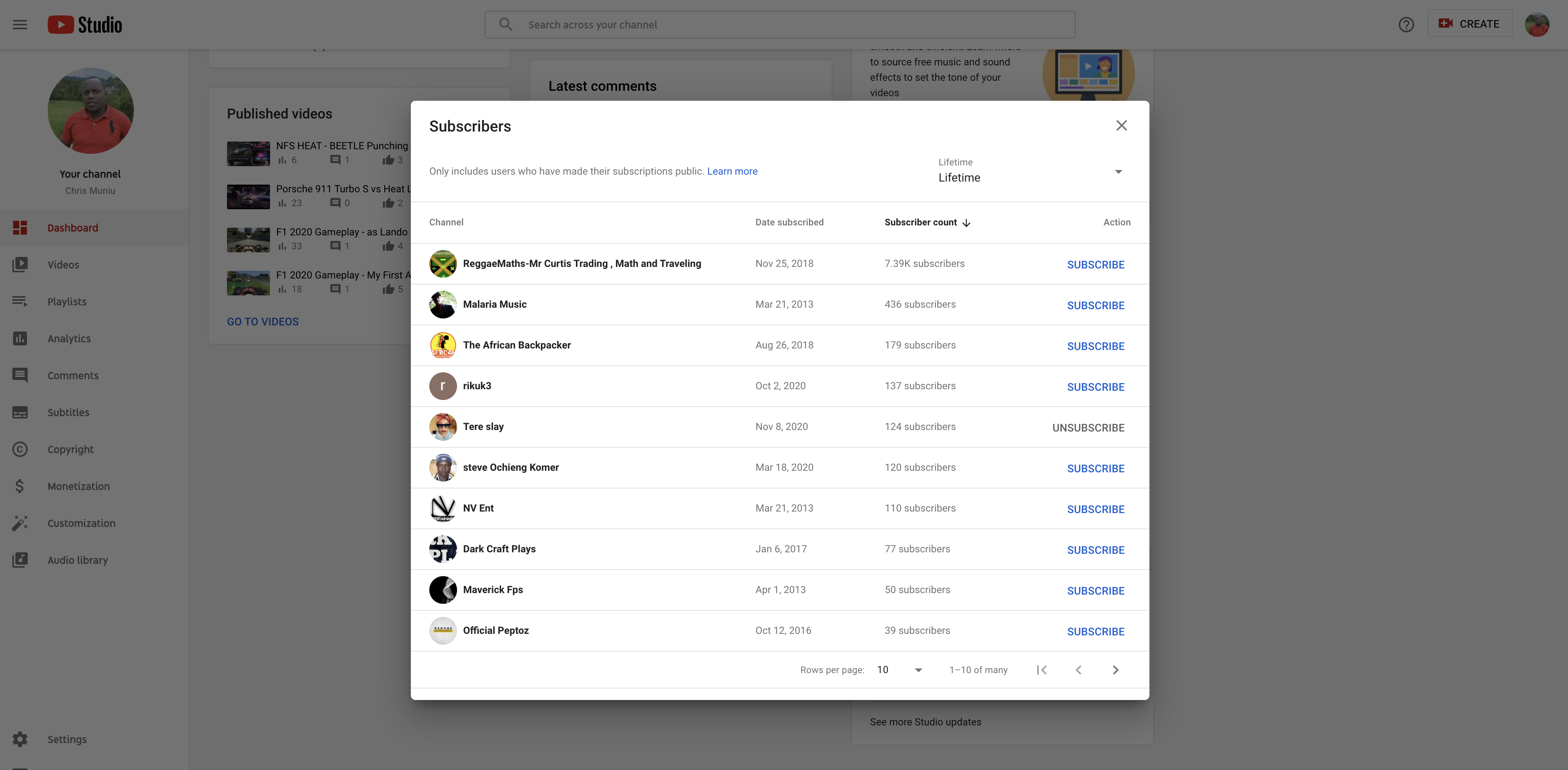Open the hamburger navigation menu
1568x770 pixels.
tap(20, 24)
